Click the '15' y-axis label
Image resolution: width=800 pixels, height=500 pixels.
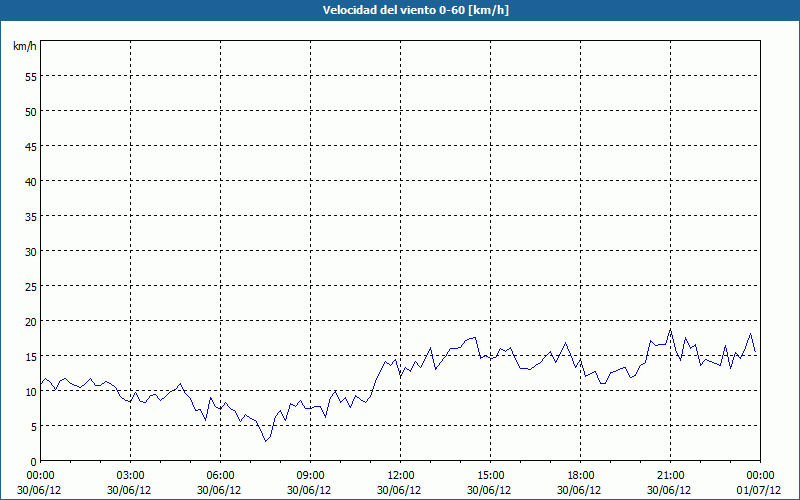pos(31,357)
